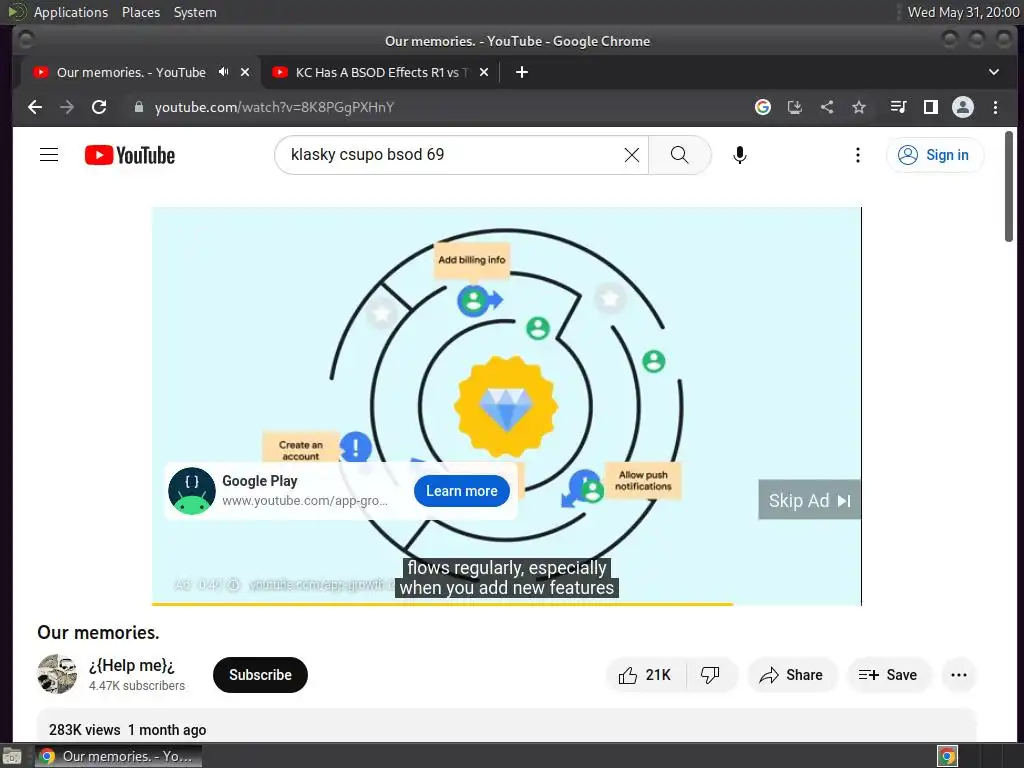Image resolution: width=1024 pixels, height=768 pixels.
Task: Save the video to a playlist
Action: click(x=888, y=675)
